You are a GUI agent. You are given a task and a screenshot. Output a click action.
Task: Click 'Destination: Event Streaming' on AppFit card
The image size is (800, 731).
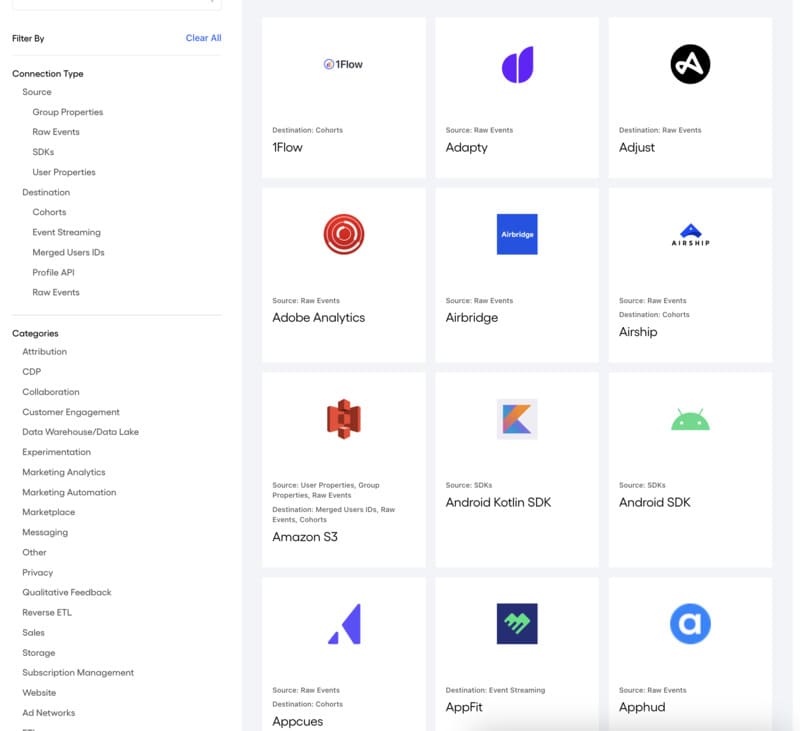[x=495, y=690]
